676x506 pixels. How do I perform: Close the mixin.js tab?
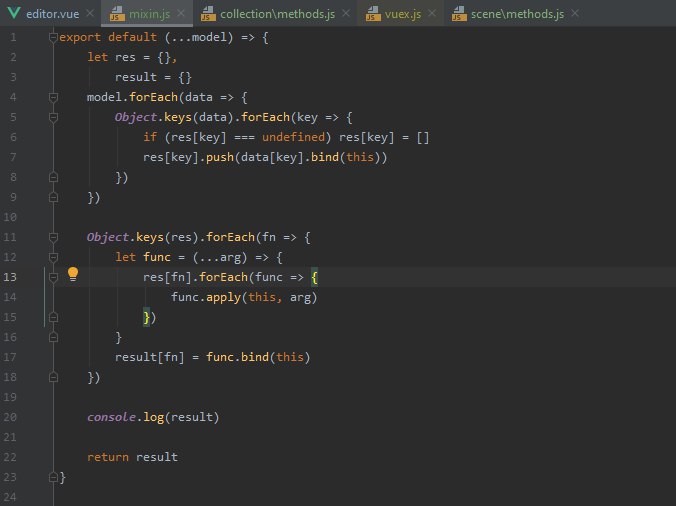181,13
